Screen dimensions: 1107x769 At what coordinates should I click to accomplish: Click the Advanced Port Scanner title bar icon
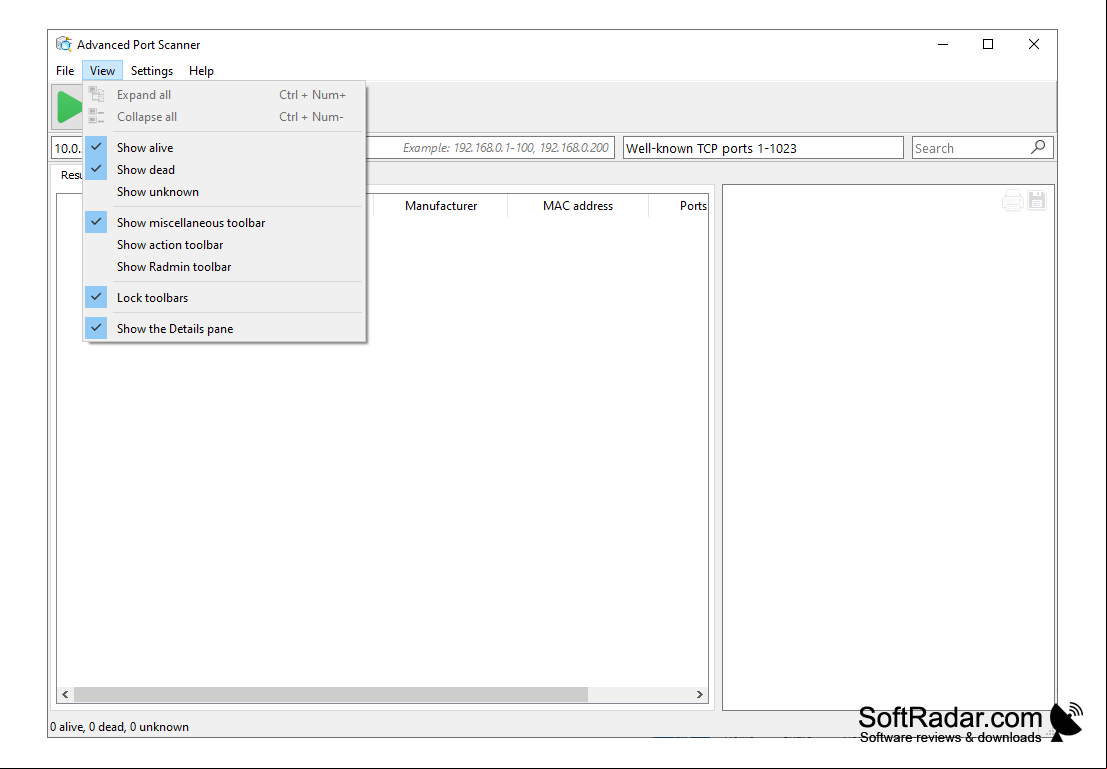(x=64, y=44)
